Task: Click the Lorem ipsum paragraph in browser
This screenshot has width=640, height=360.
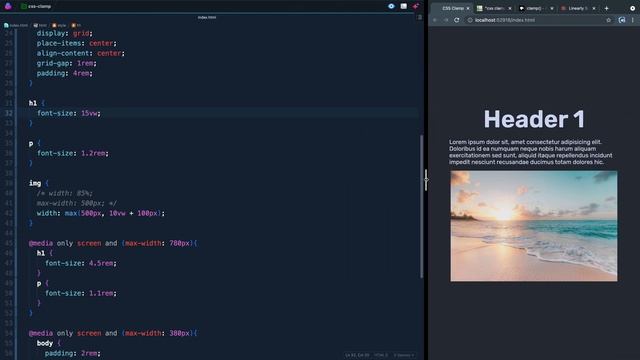Action: coord(531,152)
